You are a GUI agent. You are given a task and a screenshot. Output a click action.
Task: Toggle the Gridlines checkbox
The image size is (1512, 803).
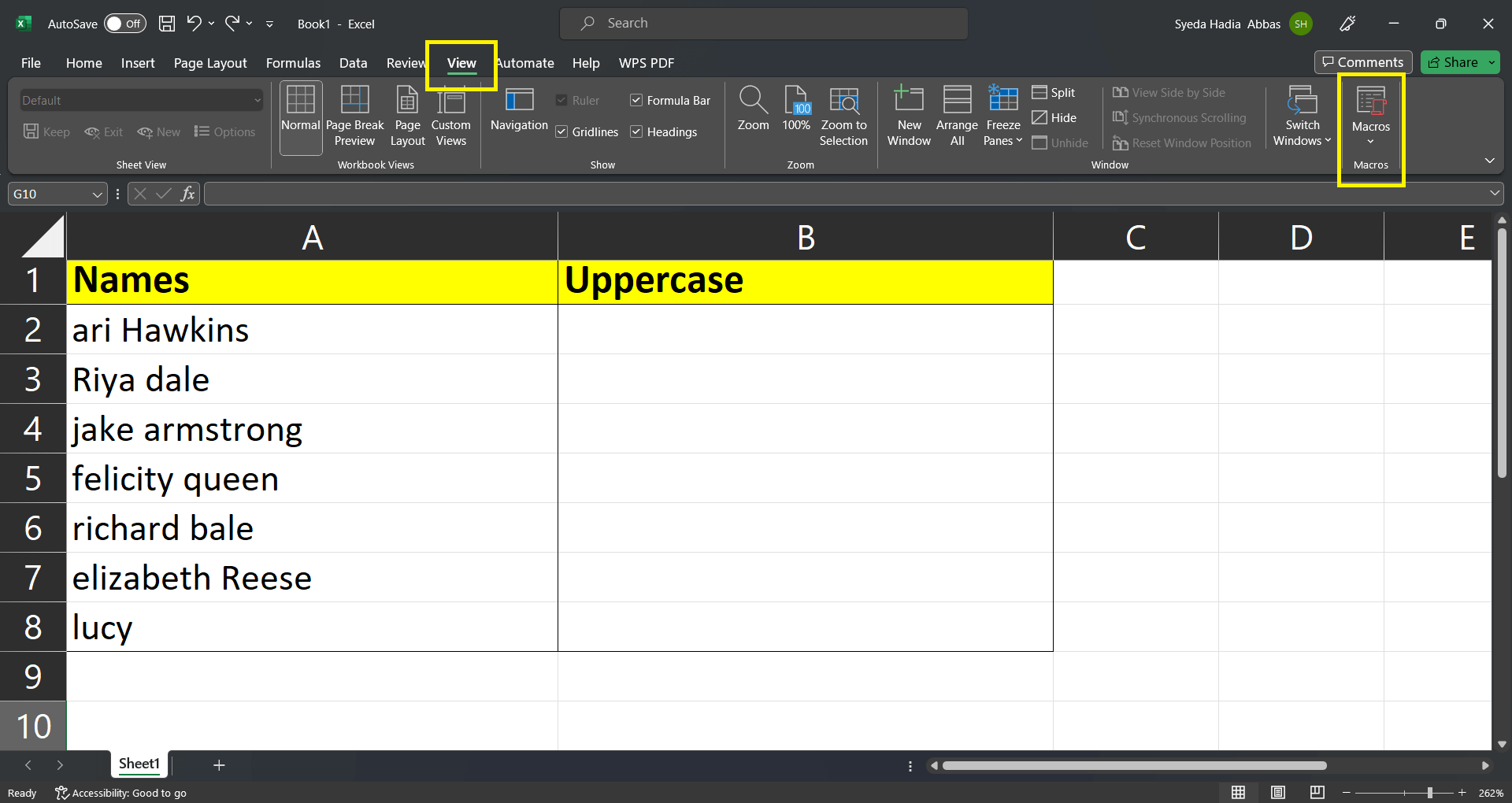coord(561,132)
